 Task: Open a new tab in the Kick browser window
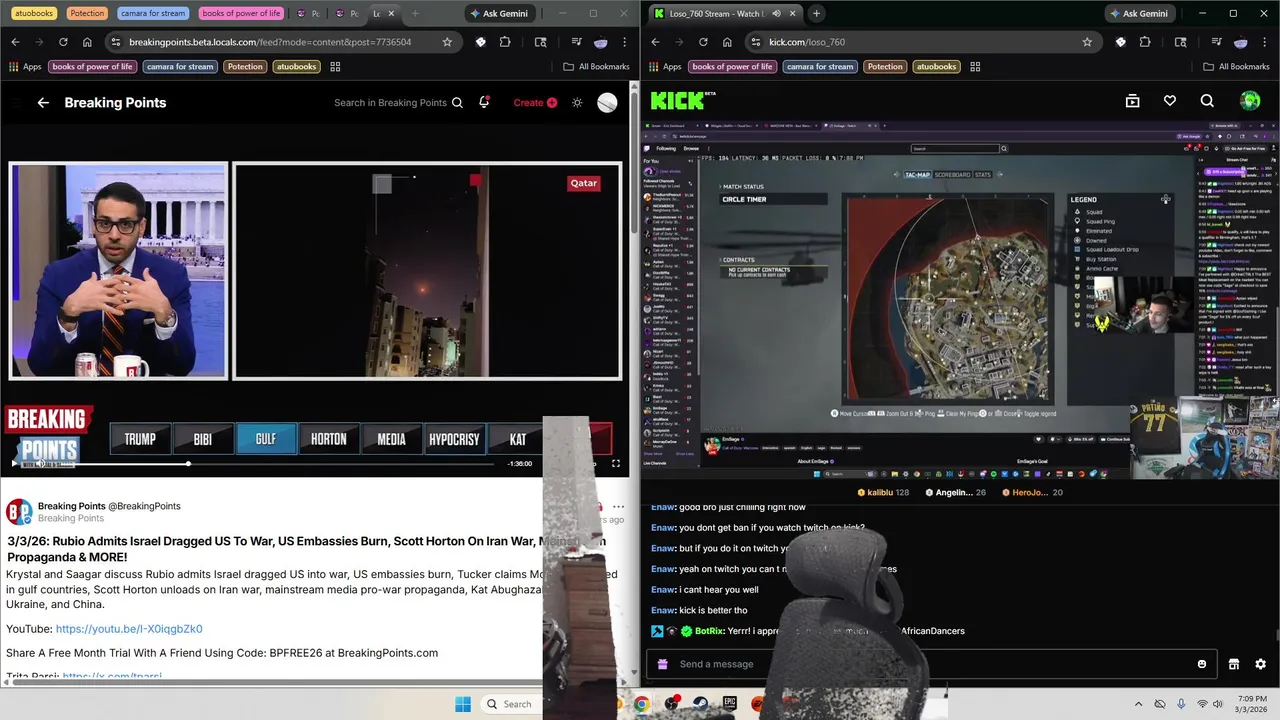point(816,13)
